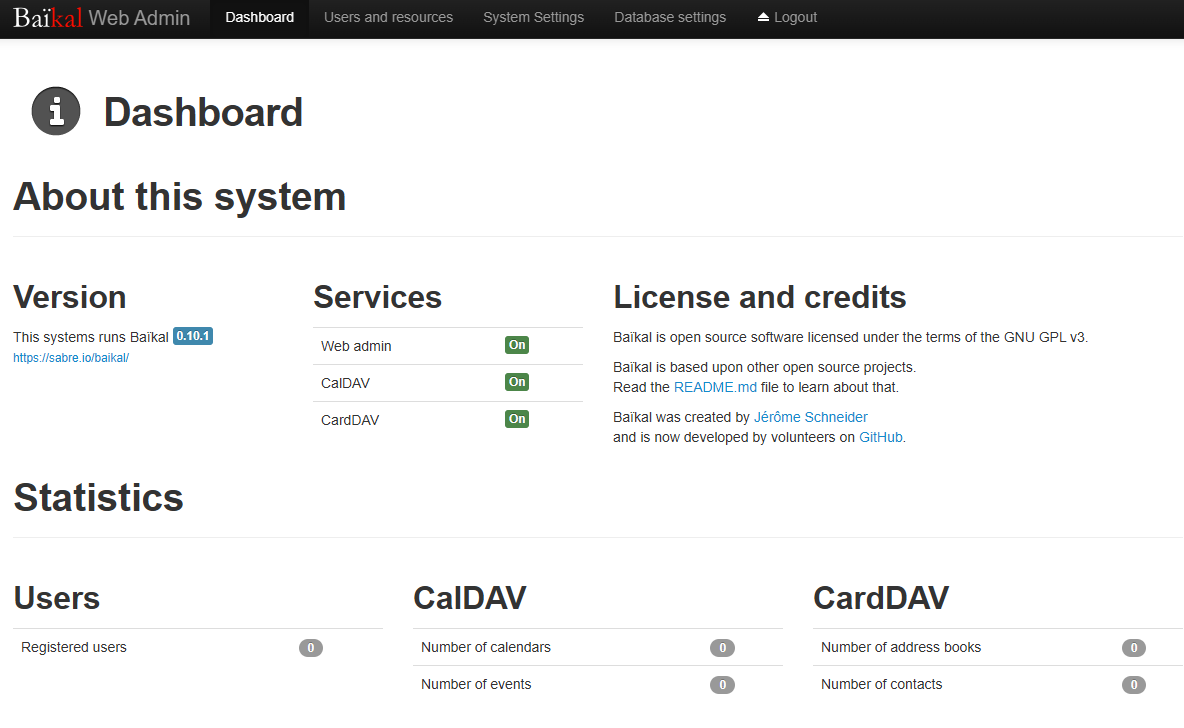
Task: Click the 0.10.1 version badge
Action: tap(193, 336)
